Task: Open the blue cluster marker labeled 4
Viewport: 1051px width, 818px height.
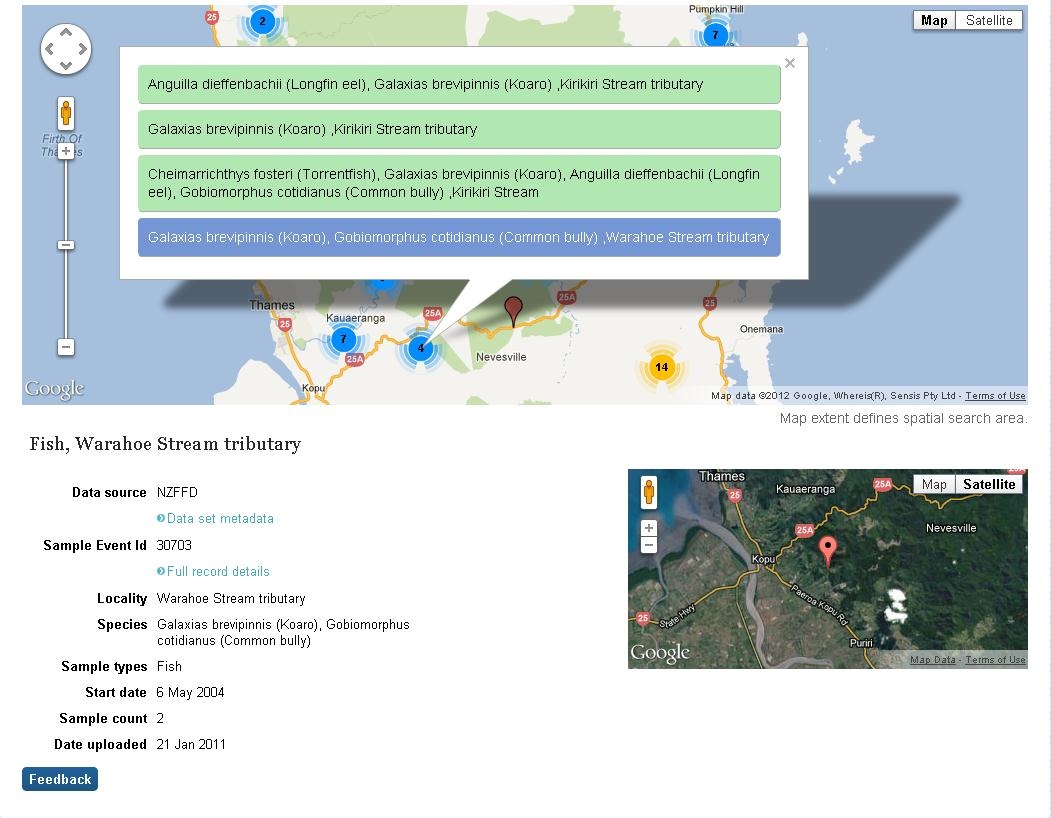Action: (x=421, y=348)
